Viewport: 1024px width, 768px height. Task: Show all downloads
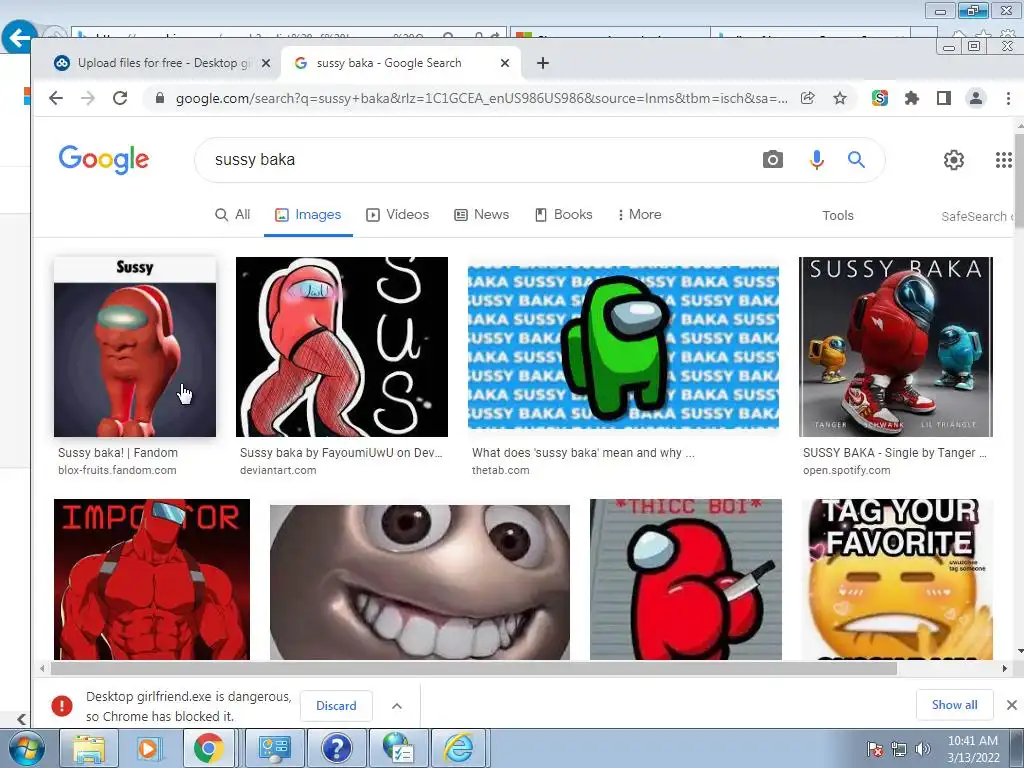(954, 705)
